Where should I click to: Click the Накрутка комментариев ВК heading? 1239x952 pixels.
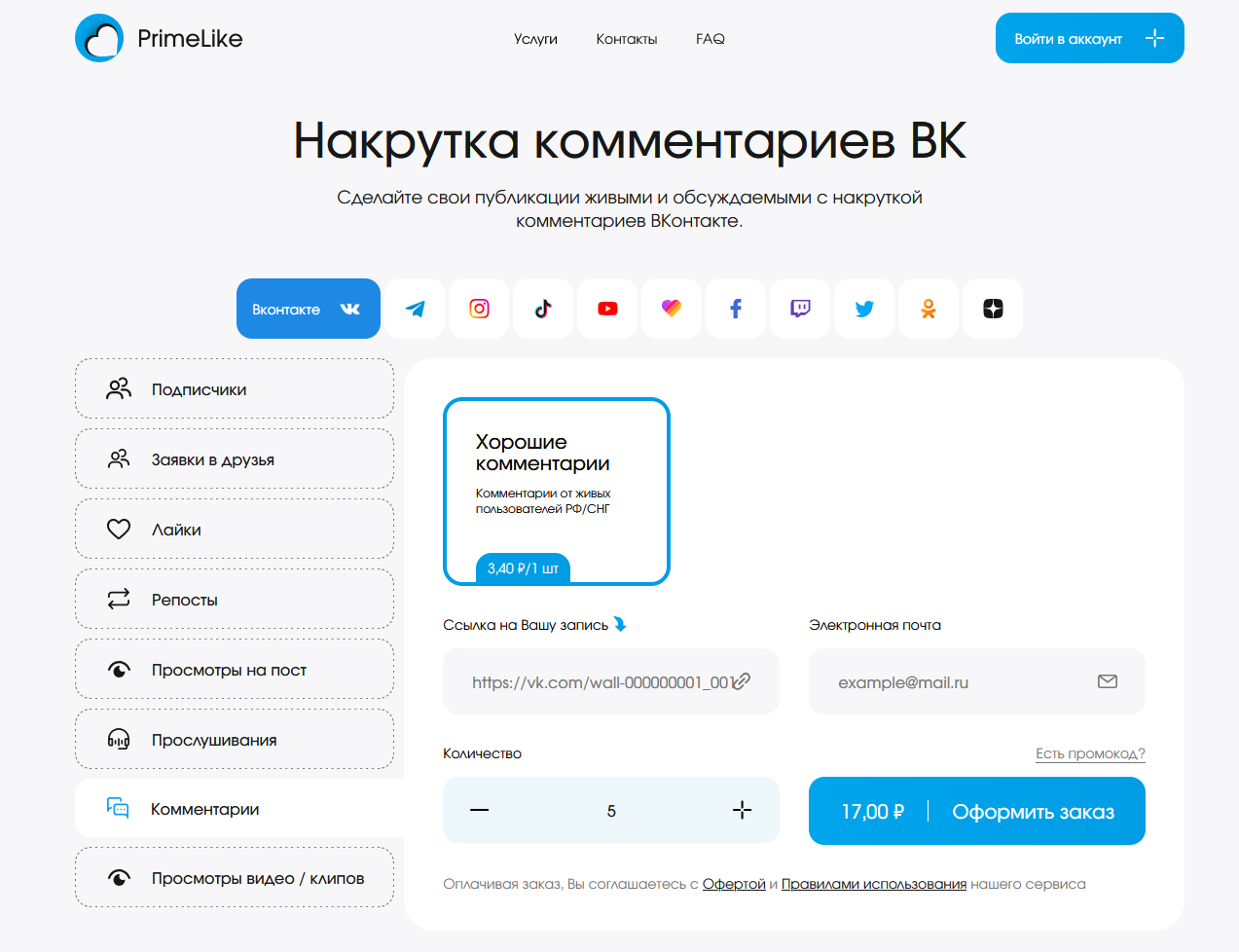pyautogui.click(x=630, y=140)
